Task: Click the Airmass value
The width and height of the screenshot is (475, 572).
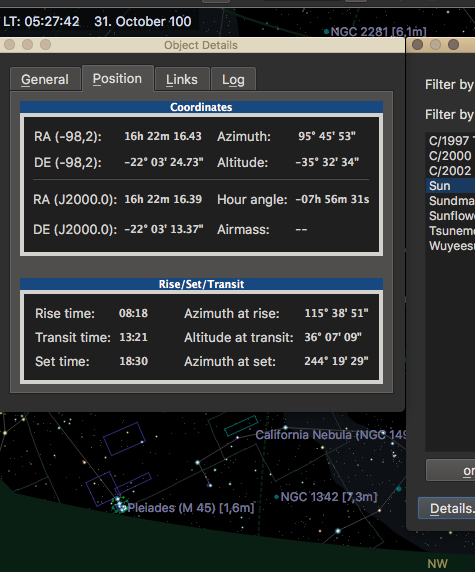Action: click(301, 229)
